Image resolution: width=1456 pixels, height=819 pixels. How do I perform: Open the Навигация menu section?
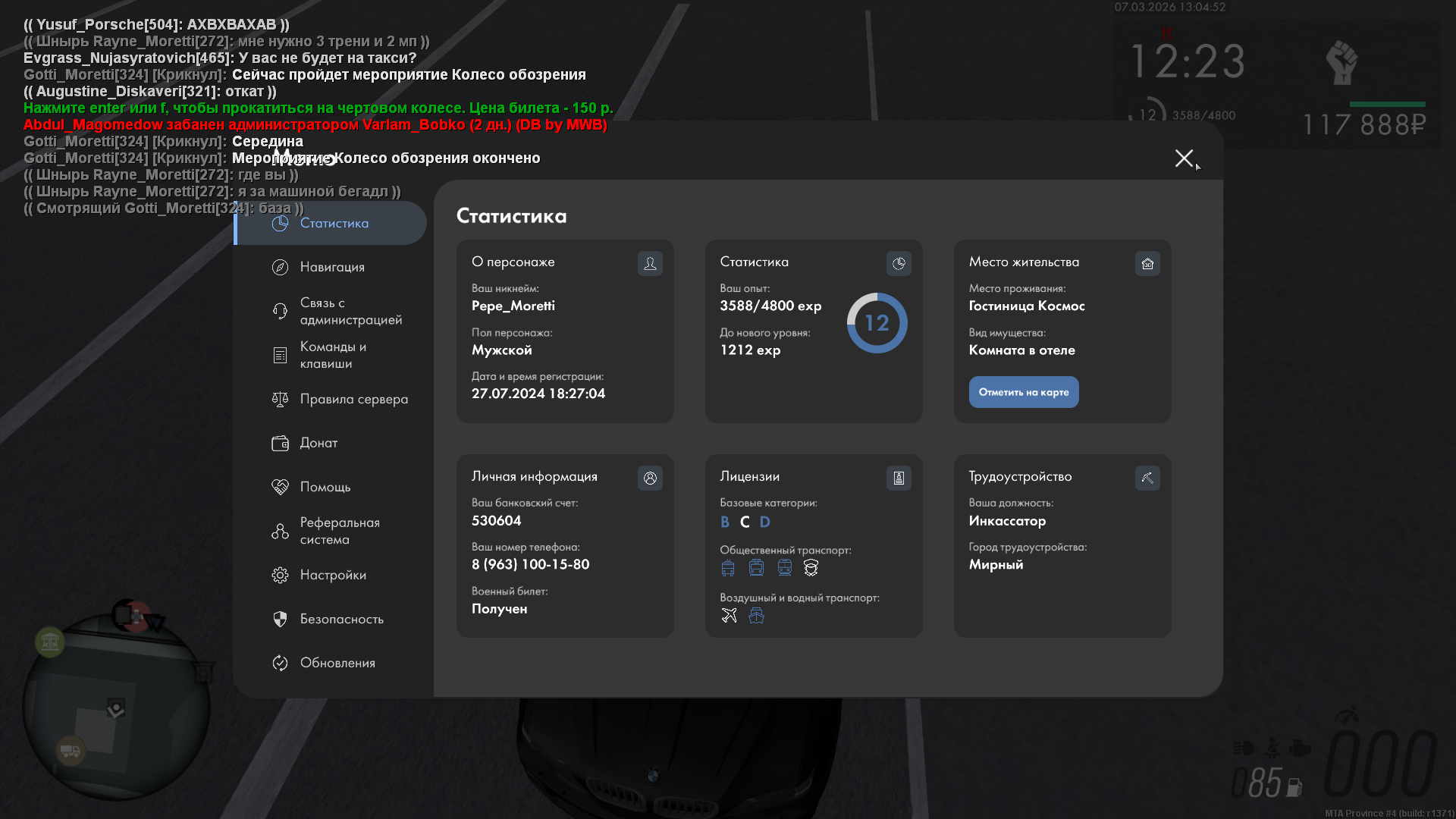point(332,267)
